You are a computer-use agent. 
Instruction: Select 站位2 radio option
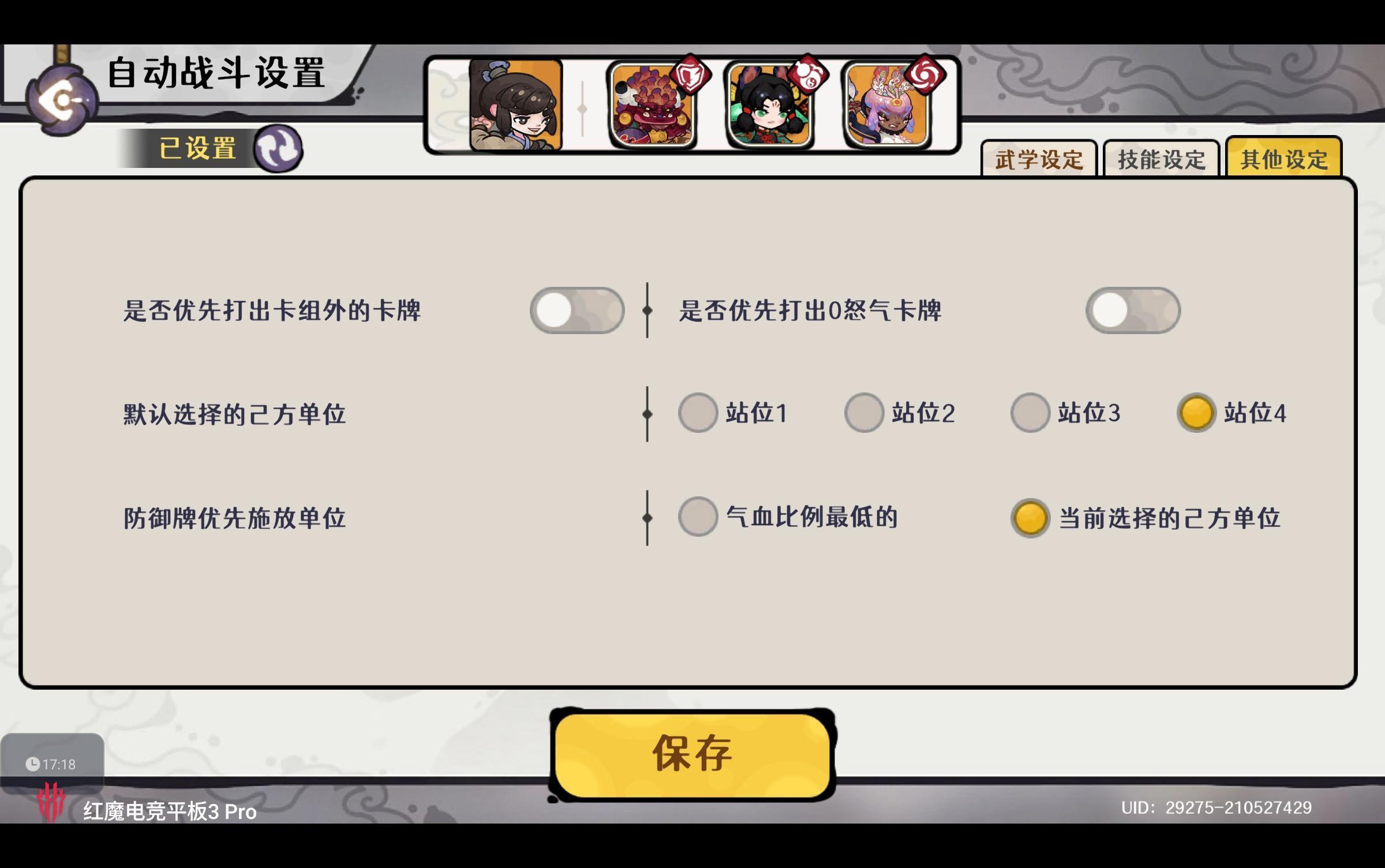point(899,413)
